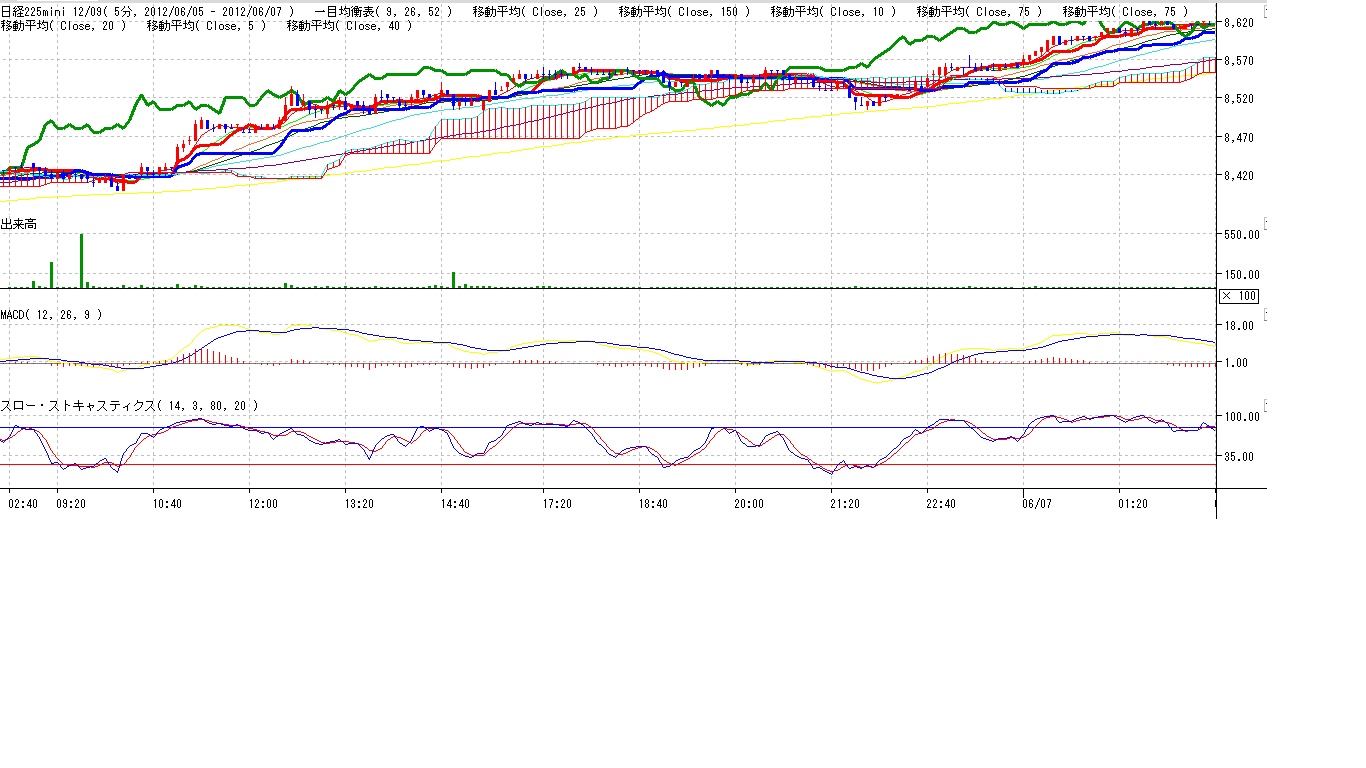Viewport: 1366px width, 768px height.
Task: Click the スロー・ストキャスティクス panel label
Action: tap(129, 405)
